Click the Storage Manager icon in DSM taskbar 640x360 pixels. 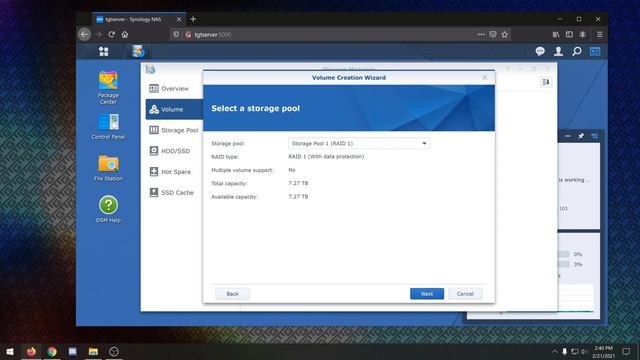point(138,51)
